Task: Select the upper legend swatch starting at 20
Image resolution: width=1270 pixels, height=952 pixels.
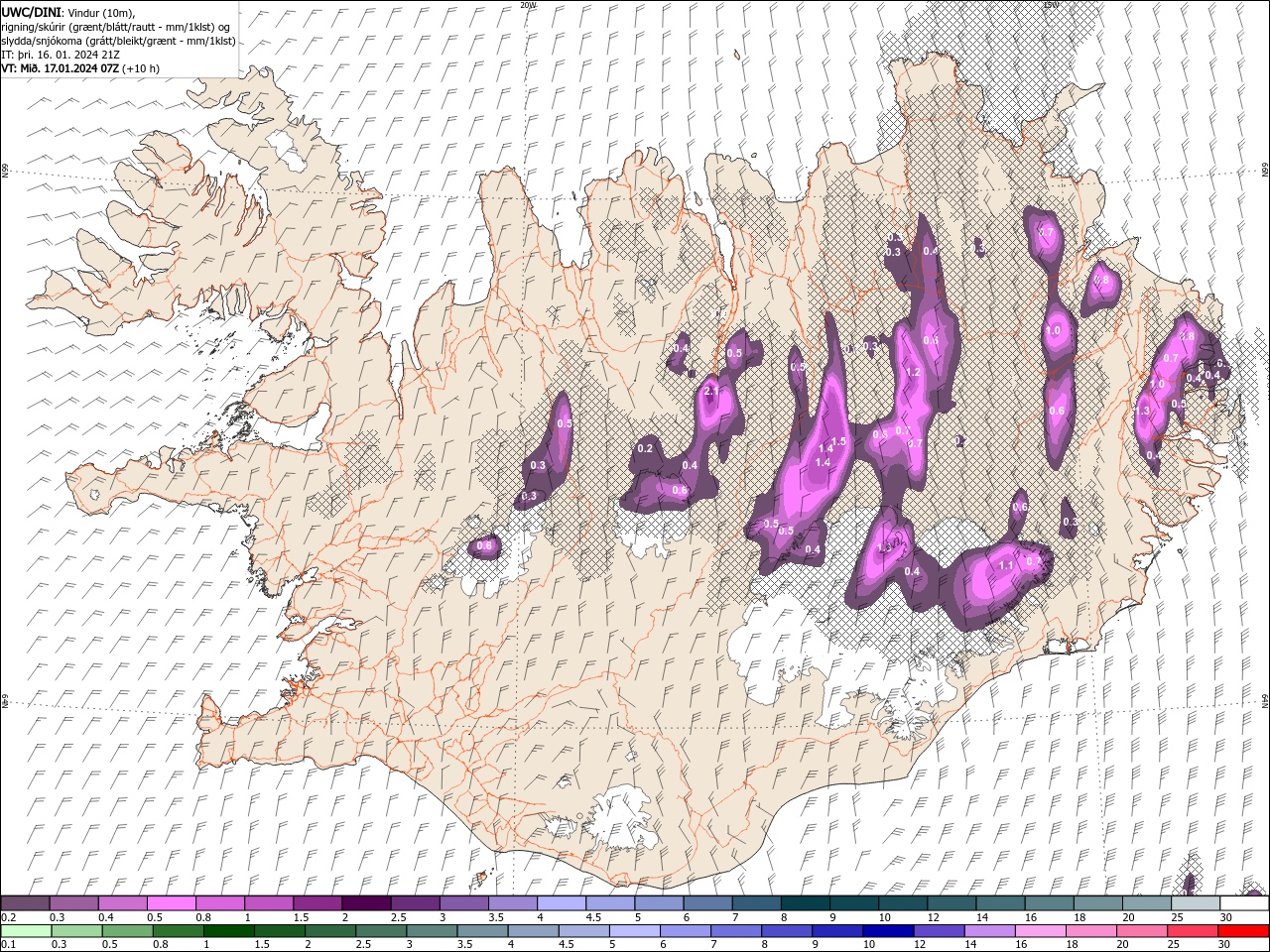Action: coord(1146,903)
